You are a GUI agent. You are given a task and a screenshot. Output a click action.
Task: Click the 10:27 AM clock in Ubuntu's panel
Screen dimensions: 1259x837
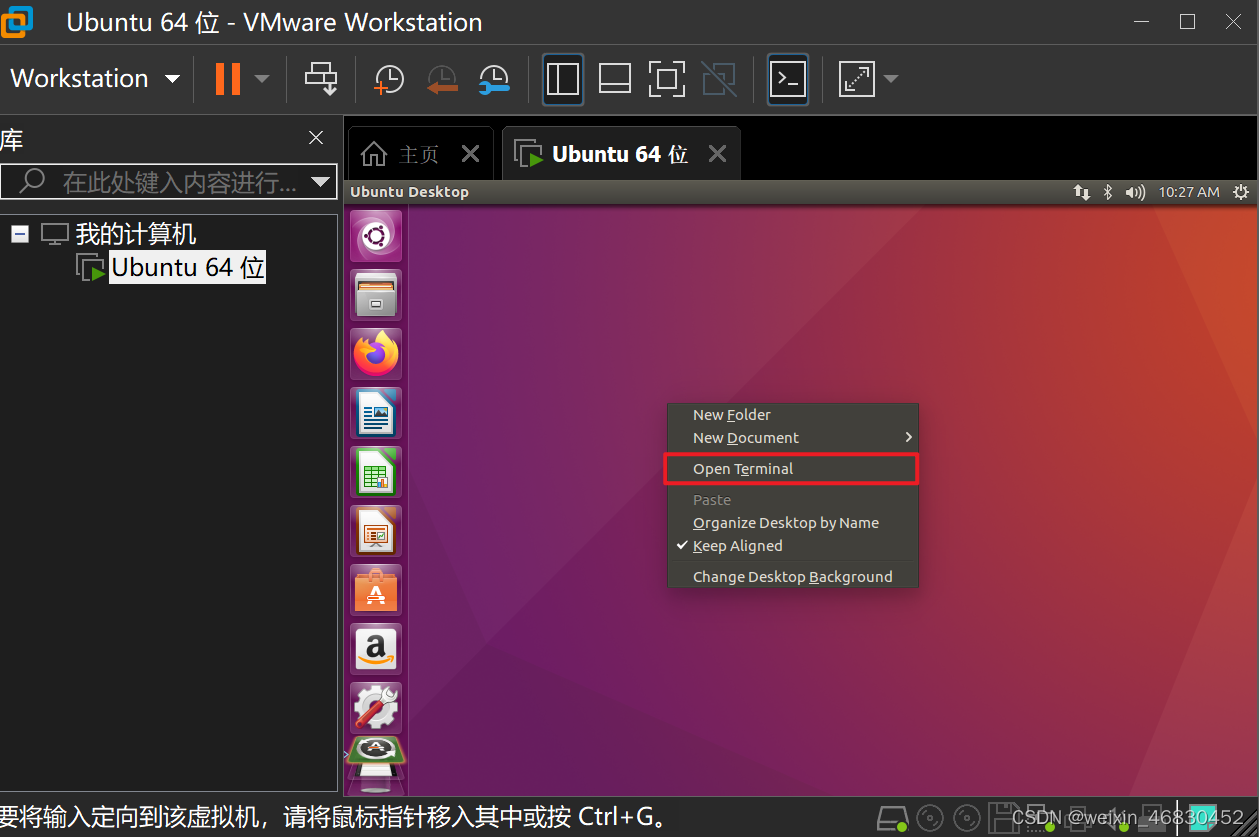(x=1189, y=192)
